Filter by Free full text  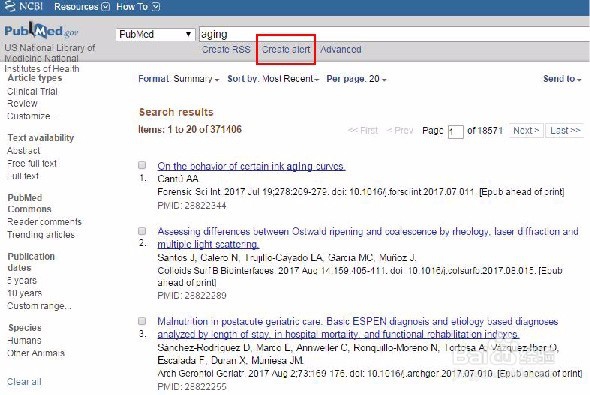click(32, 163)
